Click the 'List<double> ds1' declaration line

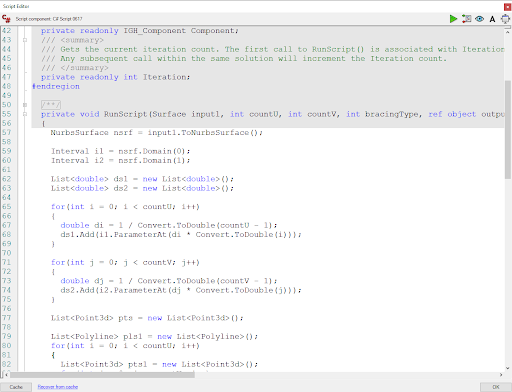(142, 179)
